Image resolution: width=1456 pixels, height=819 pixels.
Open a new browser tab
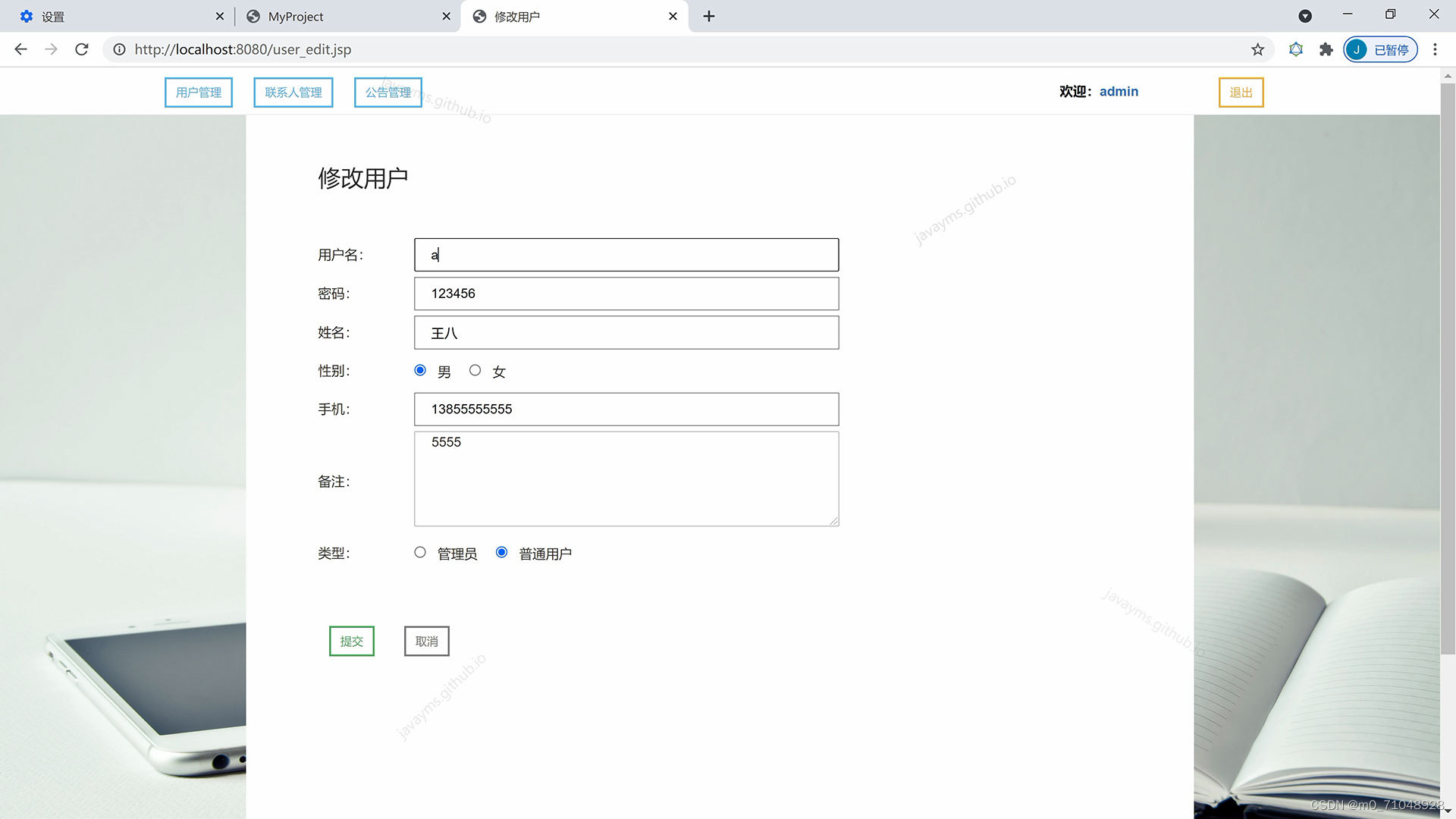pos(708,16)
